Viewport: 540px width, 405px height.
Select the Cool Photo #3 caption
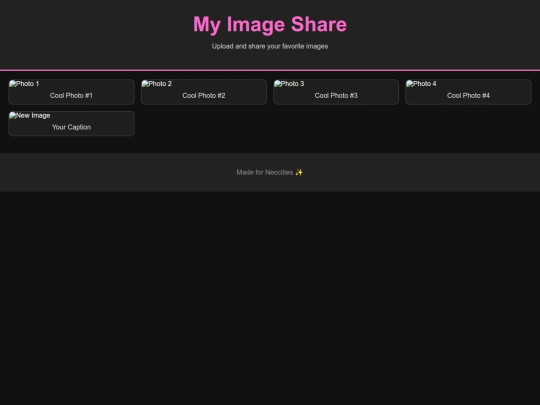336,95
